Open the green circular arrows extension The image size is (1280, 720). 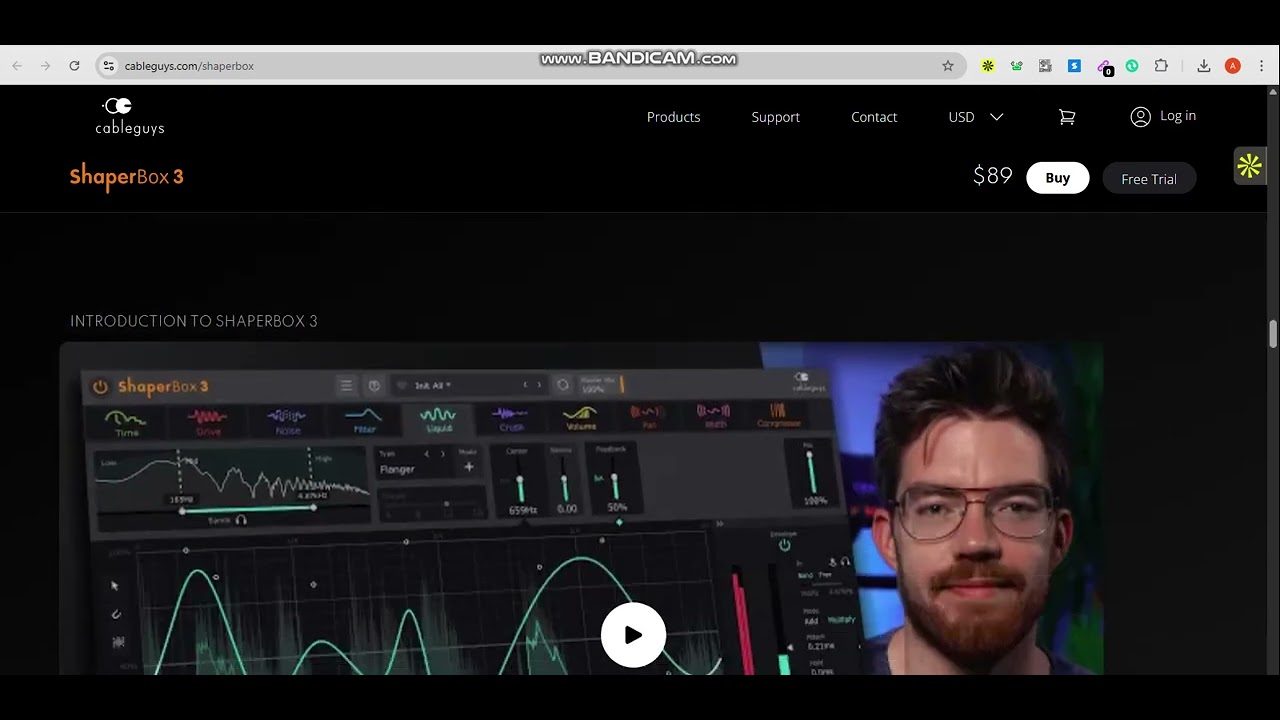pos(1132,66)
